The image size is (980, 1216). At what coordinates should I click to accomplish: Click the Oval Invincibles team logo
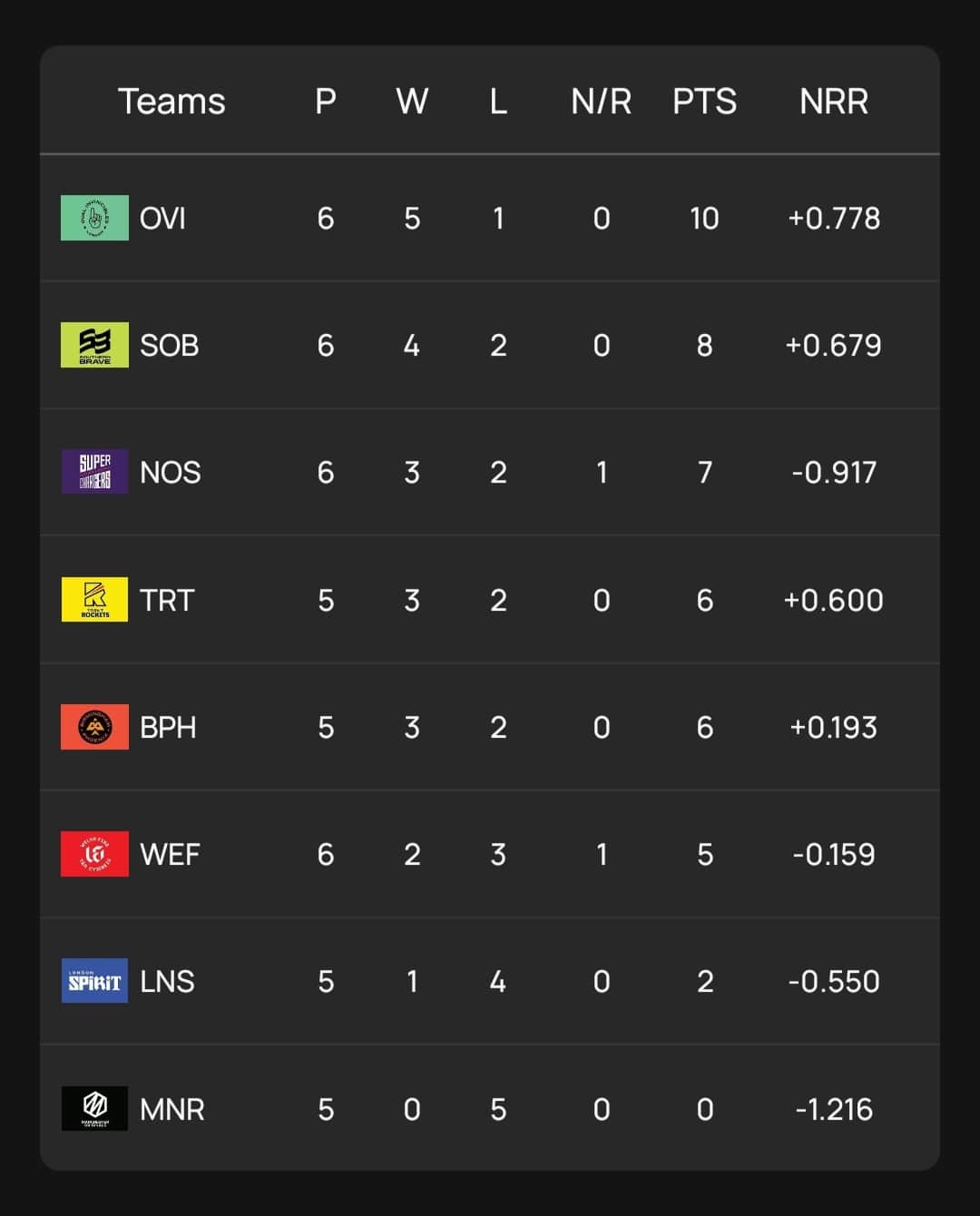pyautogui.click(x=94, y=219)
